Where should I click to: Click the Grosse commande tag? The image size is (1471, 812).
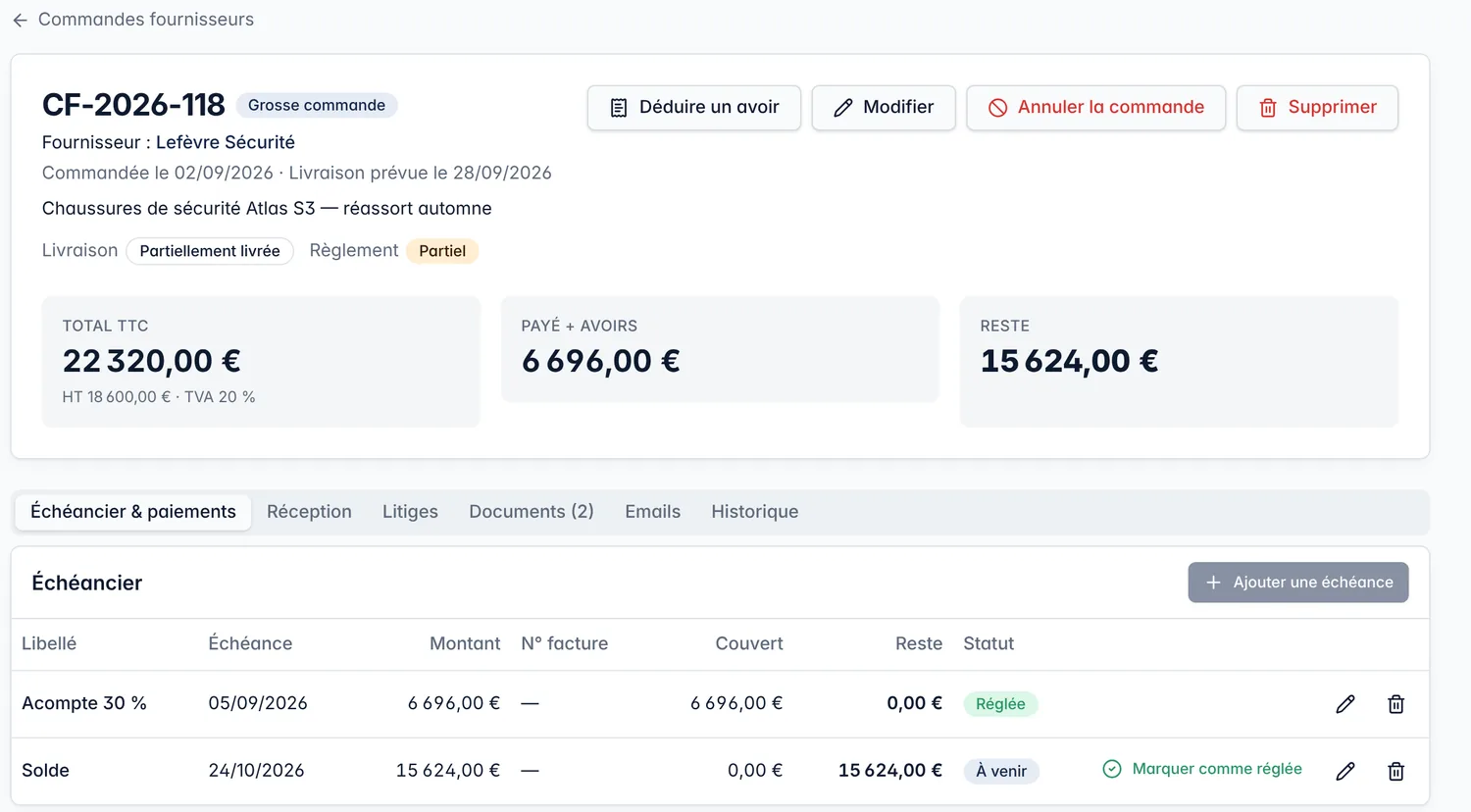317,105
